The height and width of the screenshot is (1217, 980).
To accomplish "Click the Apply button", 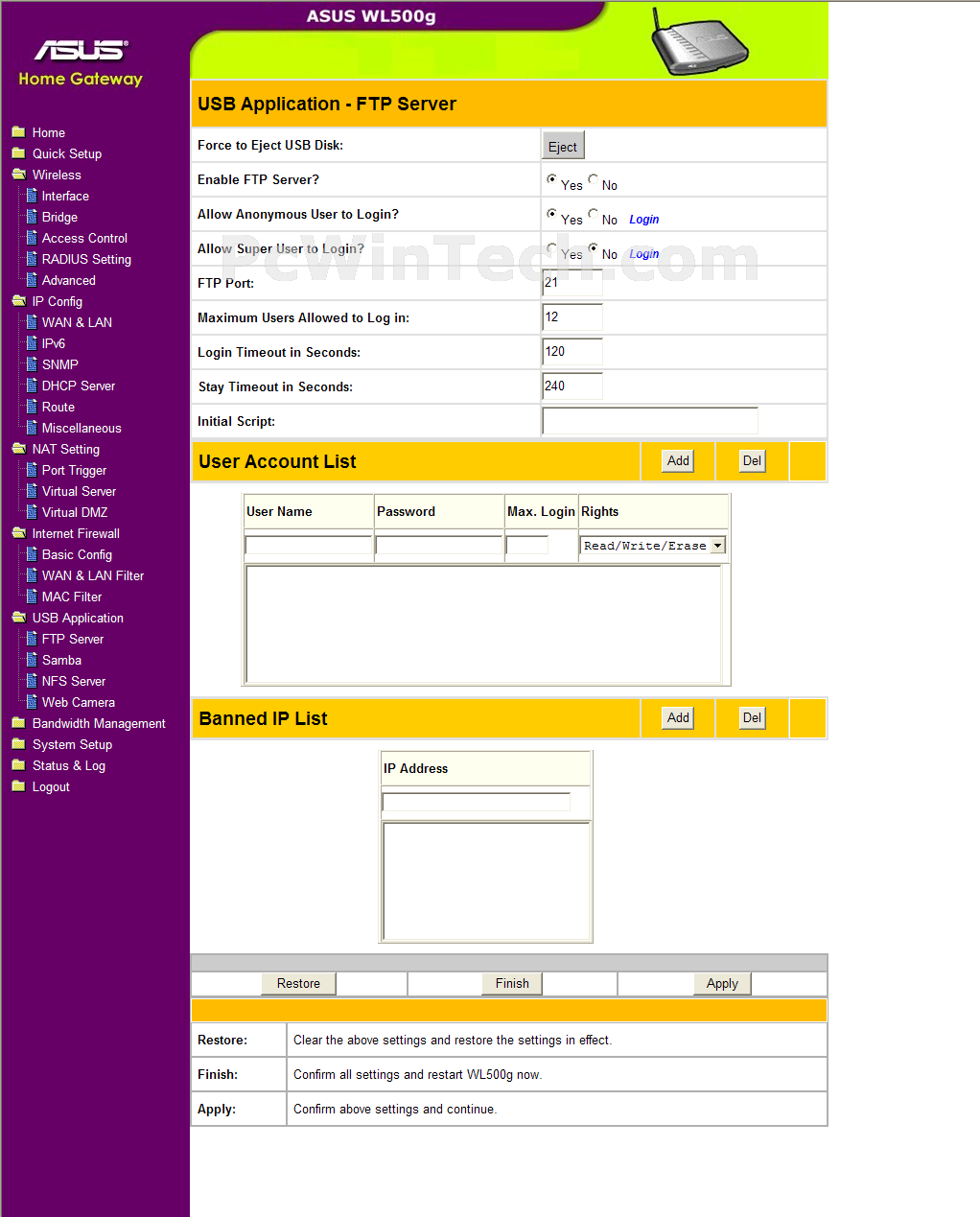I will tap(722, 983).
